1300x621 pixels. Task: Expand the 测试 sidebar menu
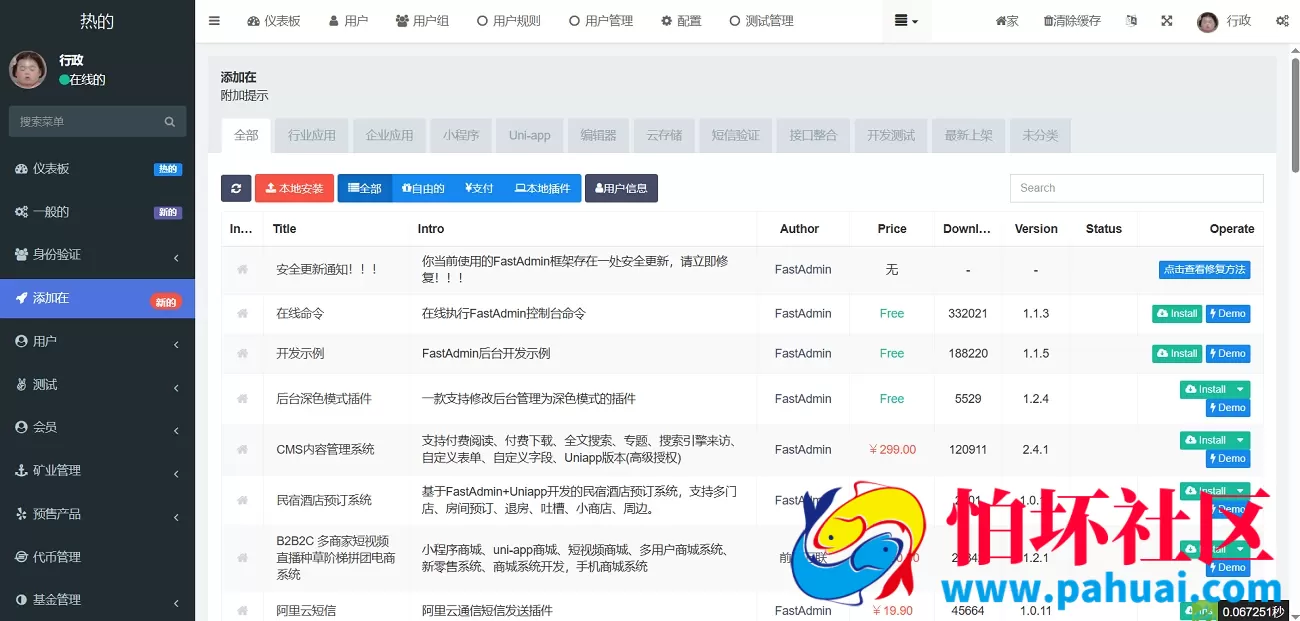click(x=97, y=384)
